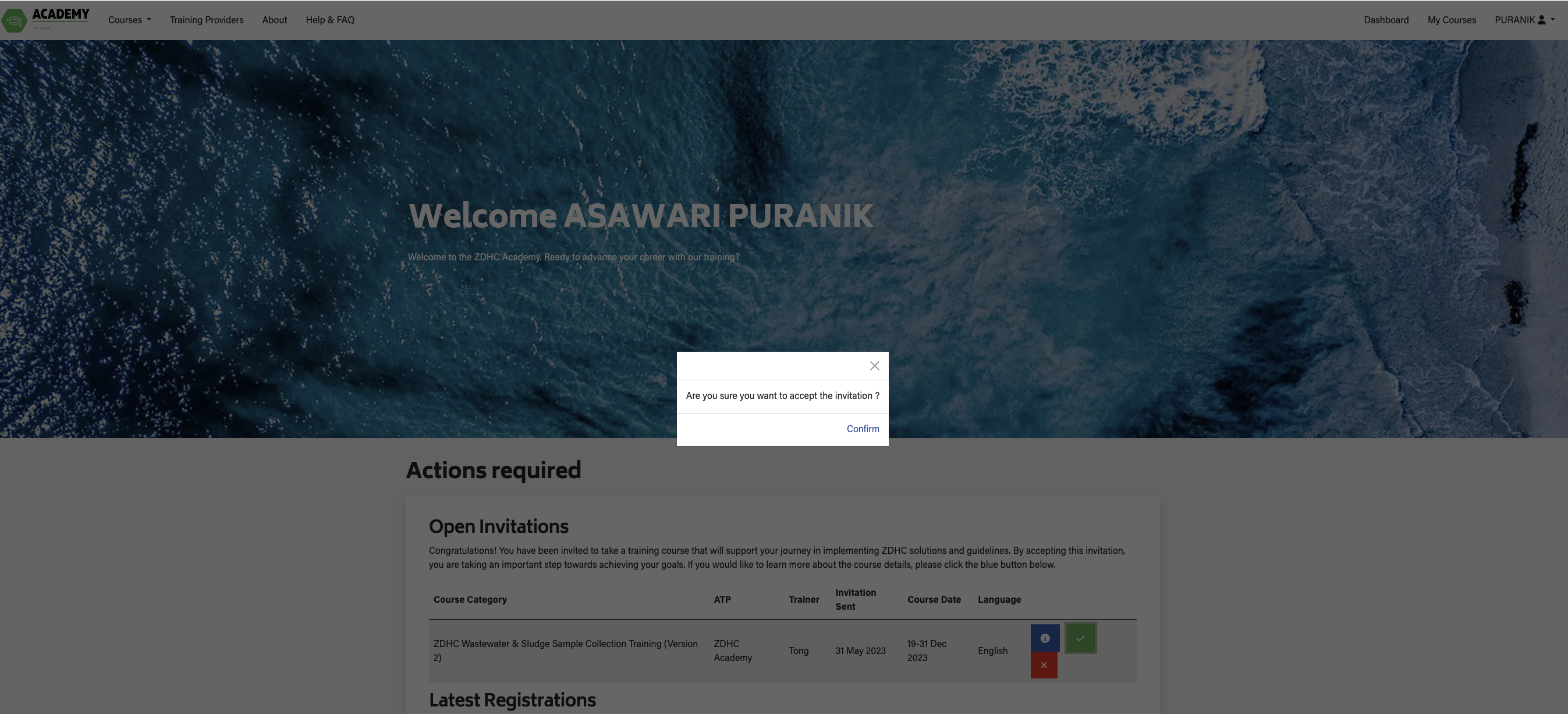Viewport: 1568px width, 714px height.
Task: Click the ZDHC Academy logo
Action: (x=46, y=19)
